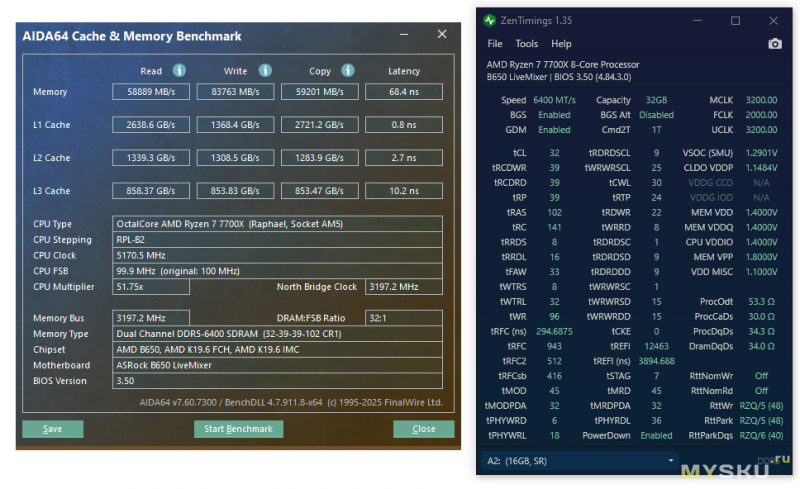Click the info icon next to Write

pyautogui.click(x=263, y=71)
